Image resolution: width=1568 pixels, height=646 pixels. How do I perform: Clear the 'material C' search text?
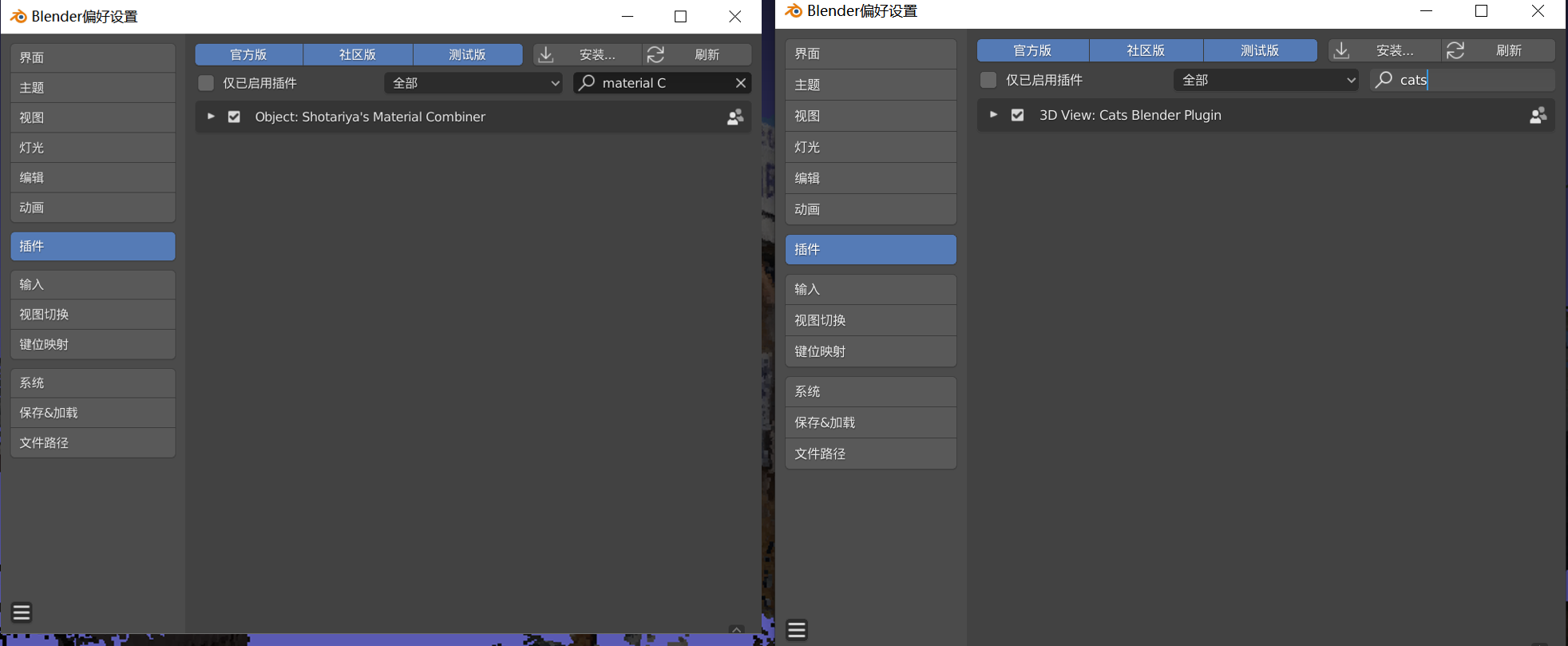point(741,83)
